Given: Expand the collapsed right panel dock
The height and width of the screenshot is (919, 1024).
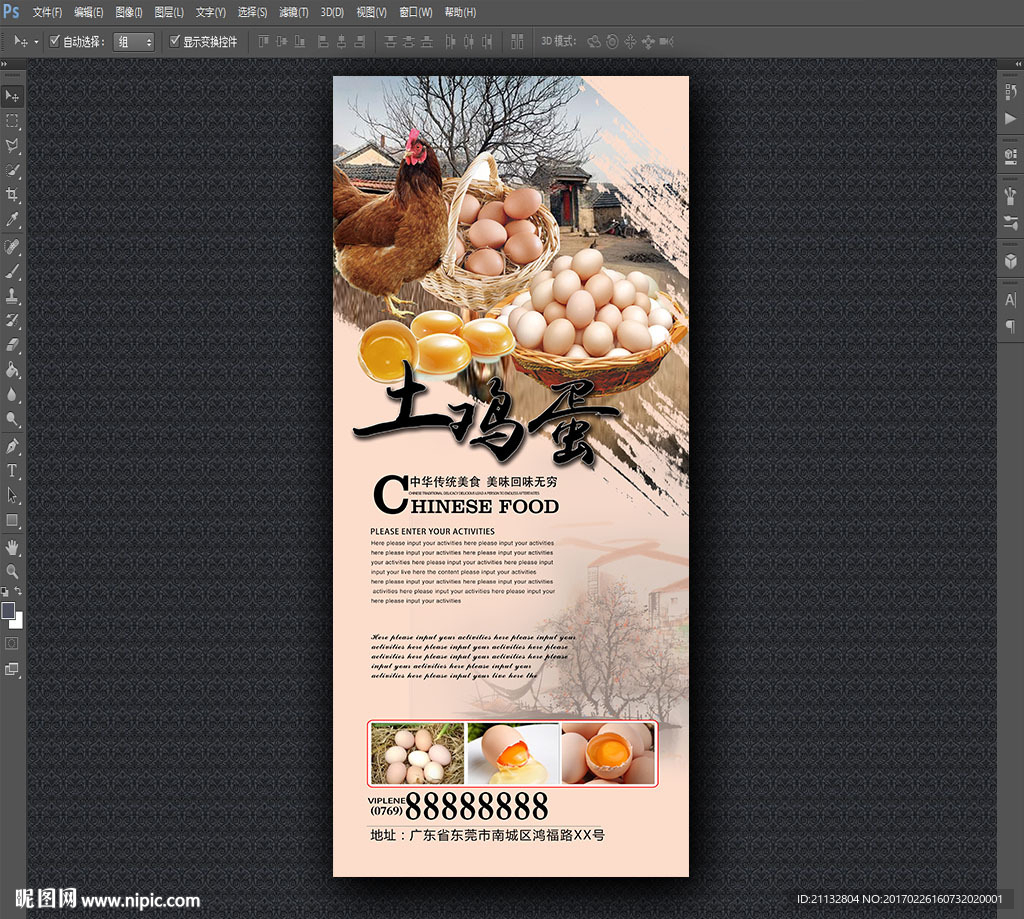Looking at the screenshot, I should click(x=1016, y=63).
